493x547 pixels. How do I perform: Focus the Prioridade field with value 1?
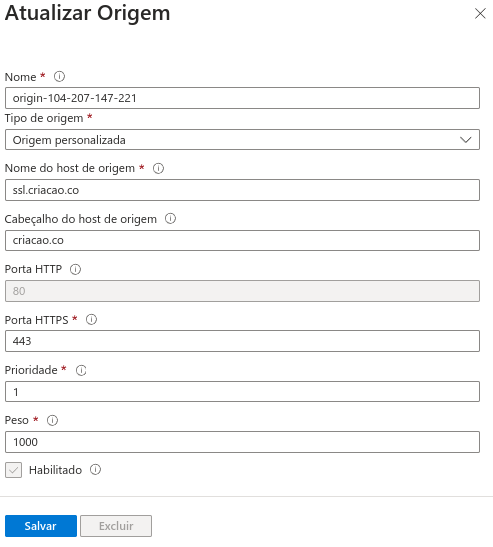click(x=242, y=391)
